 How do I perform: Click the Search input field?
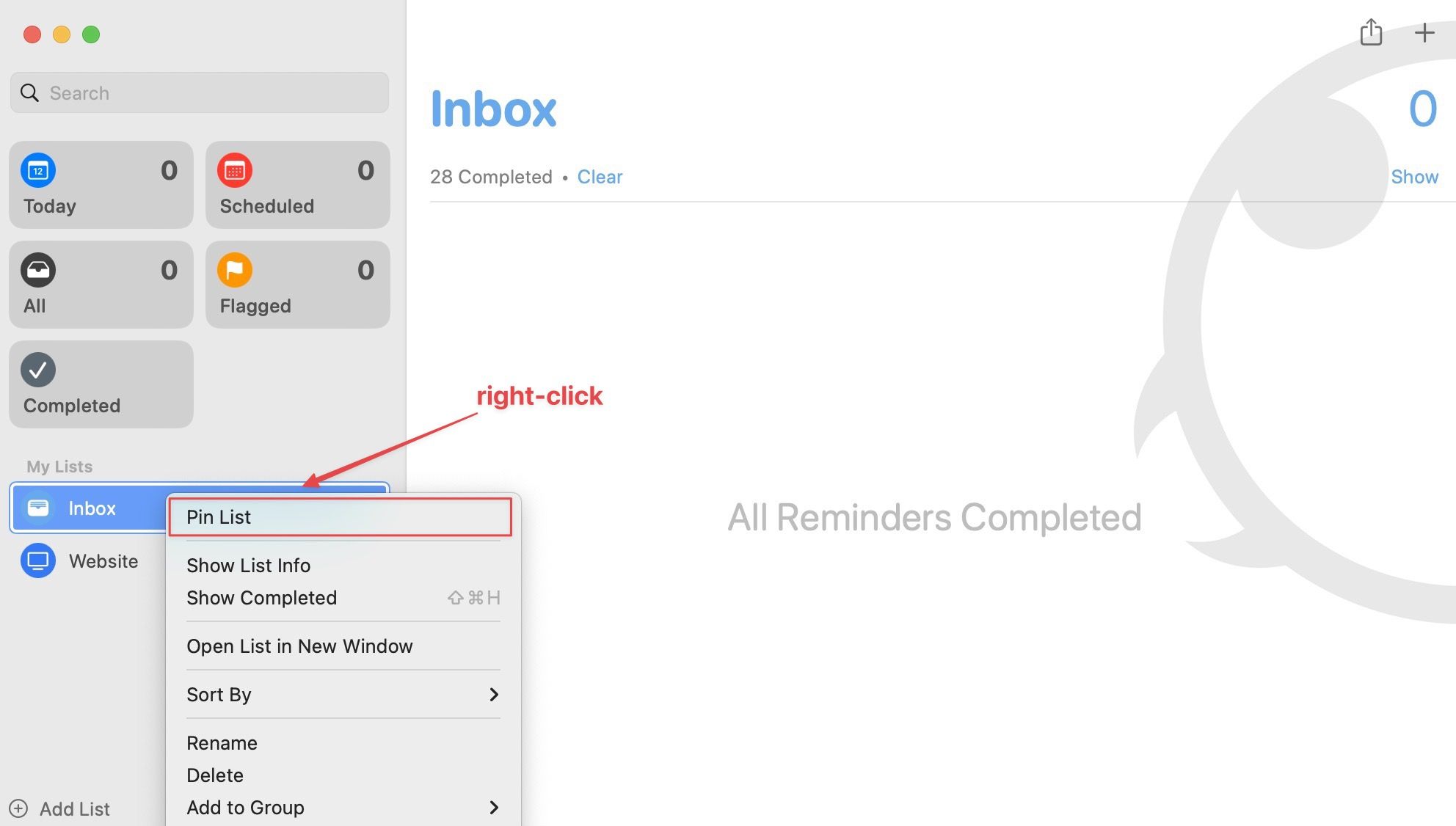(199, 92)
